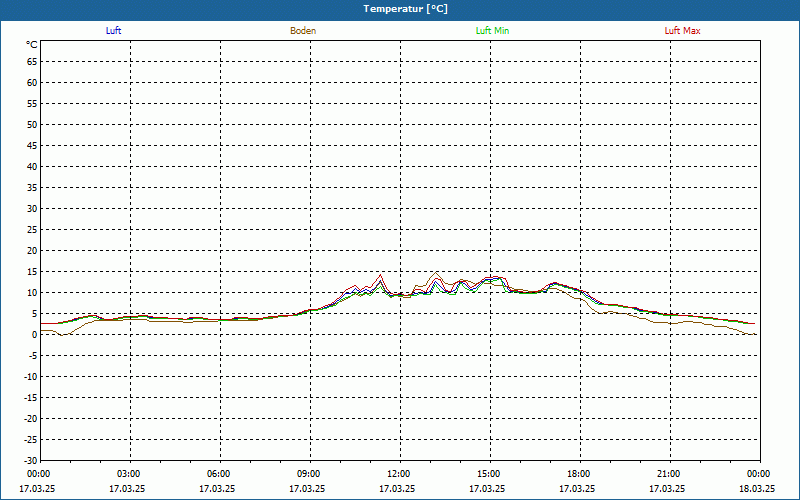This screenshot has height=500, width=800.
Task: Click the 21:00 time axis label
Action: point(668,474)
